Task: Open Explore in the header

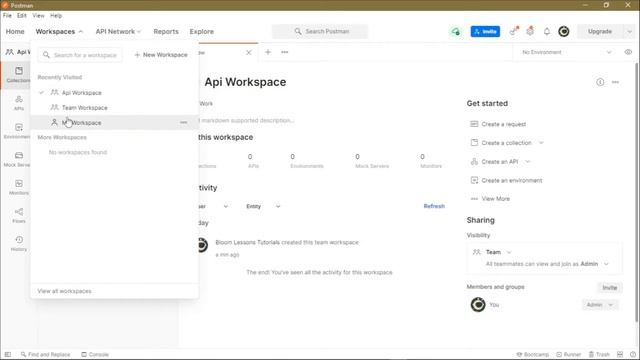Action: point(202,31)
